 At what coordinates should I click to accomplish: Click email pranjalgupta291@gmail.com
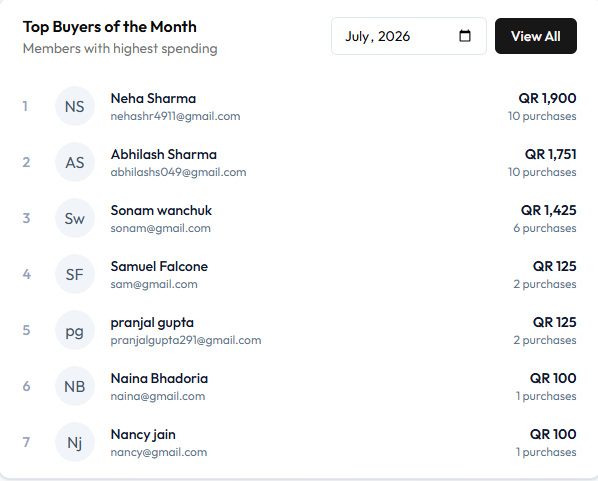(186, 340)
